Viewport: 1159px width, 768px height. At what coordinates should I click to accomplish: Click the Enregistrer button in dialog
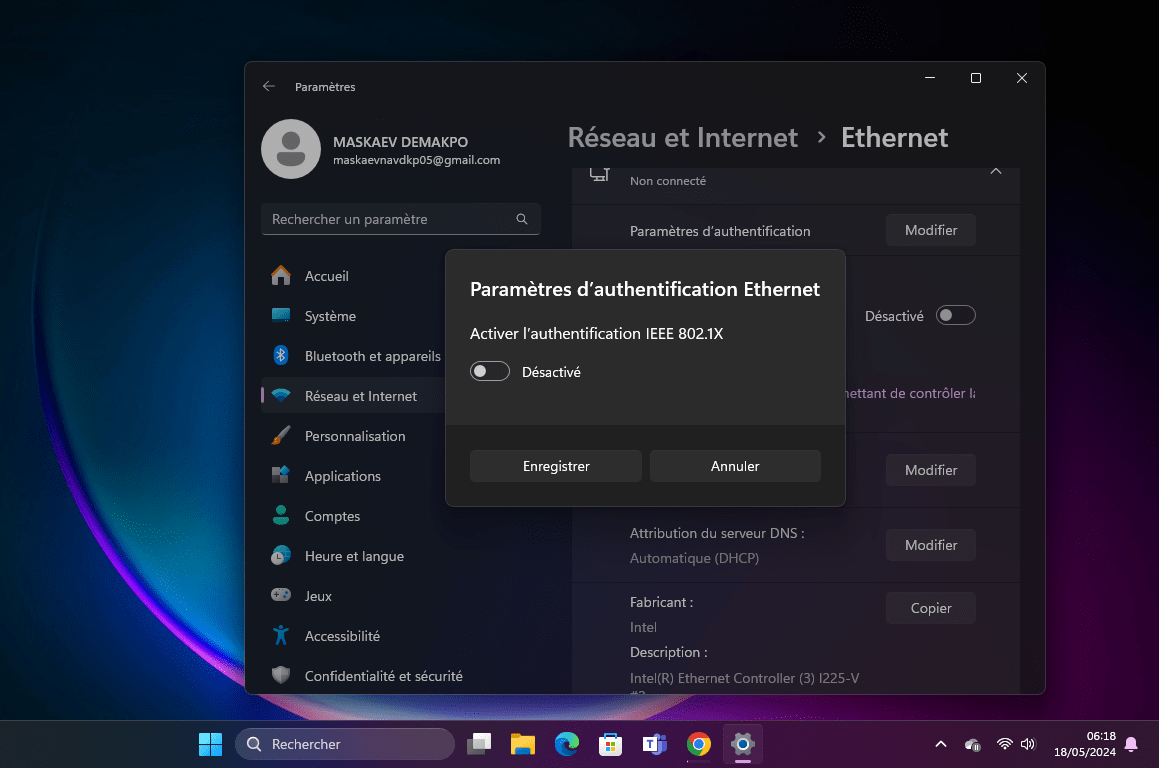pos(556,466)
